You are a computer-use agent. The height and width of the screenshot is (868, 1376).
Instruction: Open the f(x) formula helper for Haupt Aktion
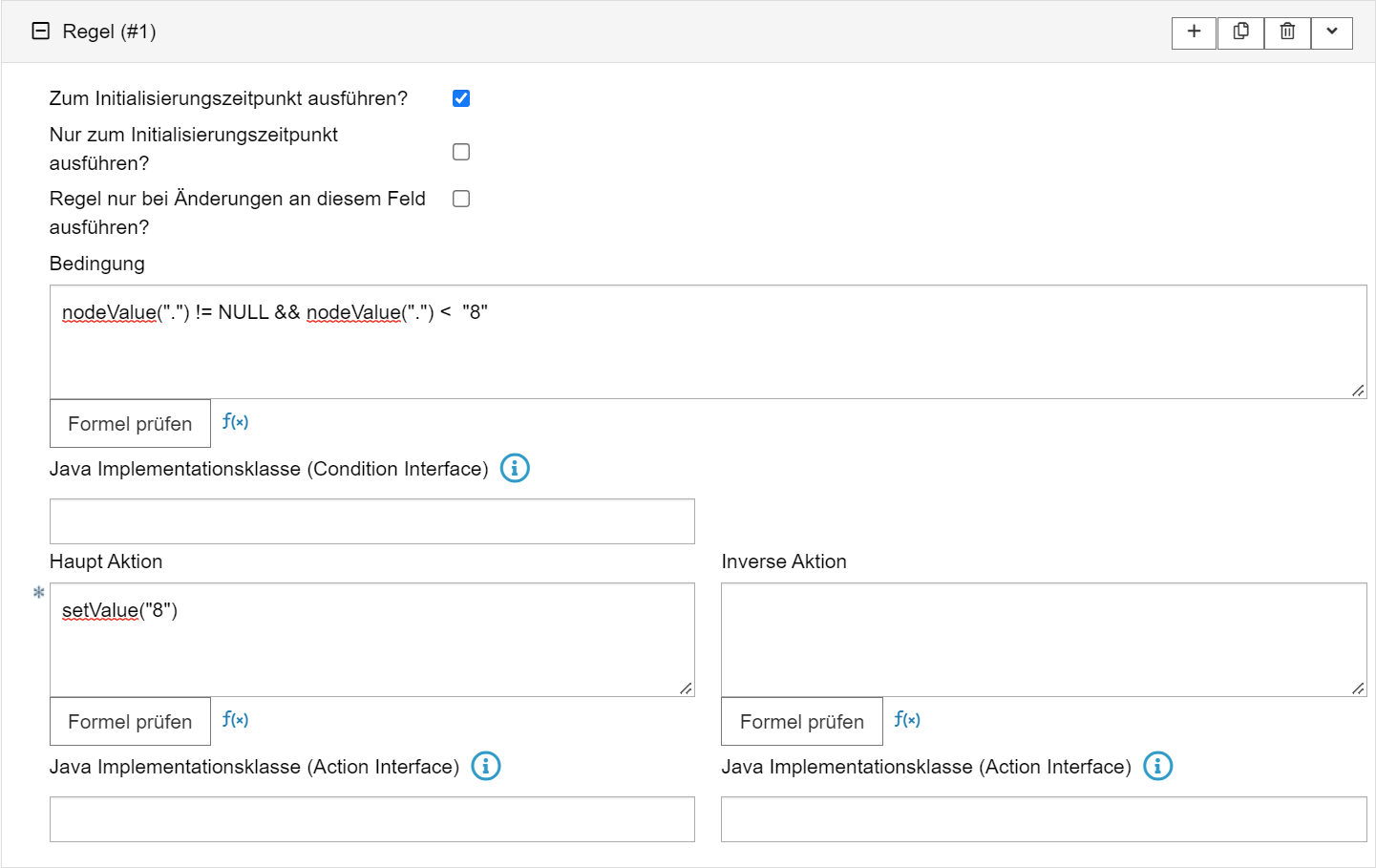(235, 720)
